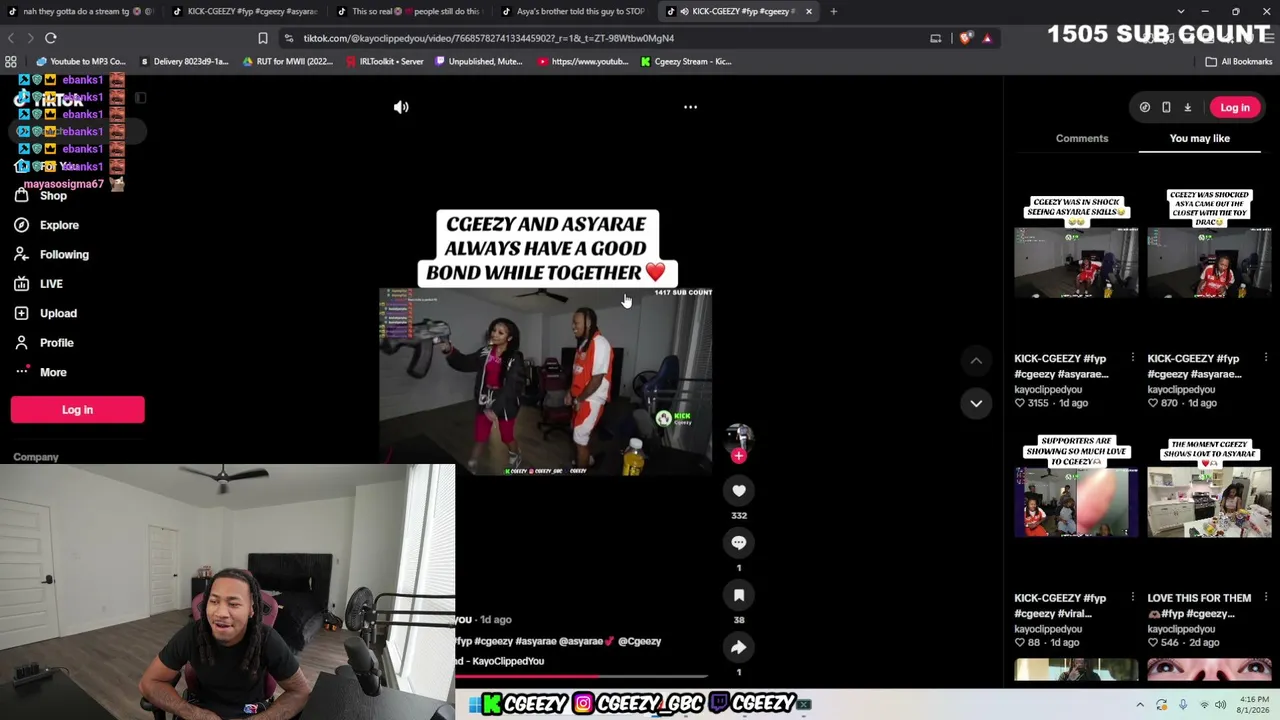This screenshot has height=720, width=1280.
Task: Open the three-dot video options menu
Action: coord(690,107)
